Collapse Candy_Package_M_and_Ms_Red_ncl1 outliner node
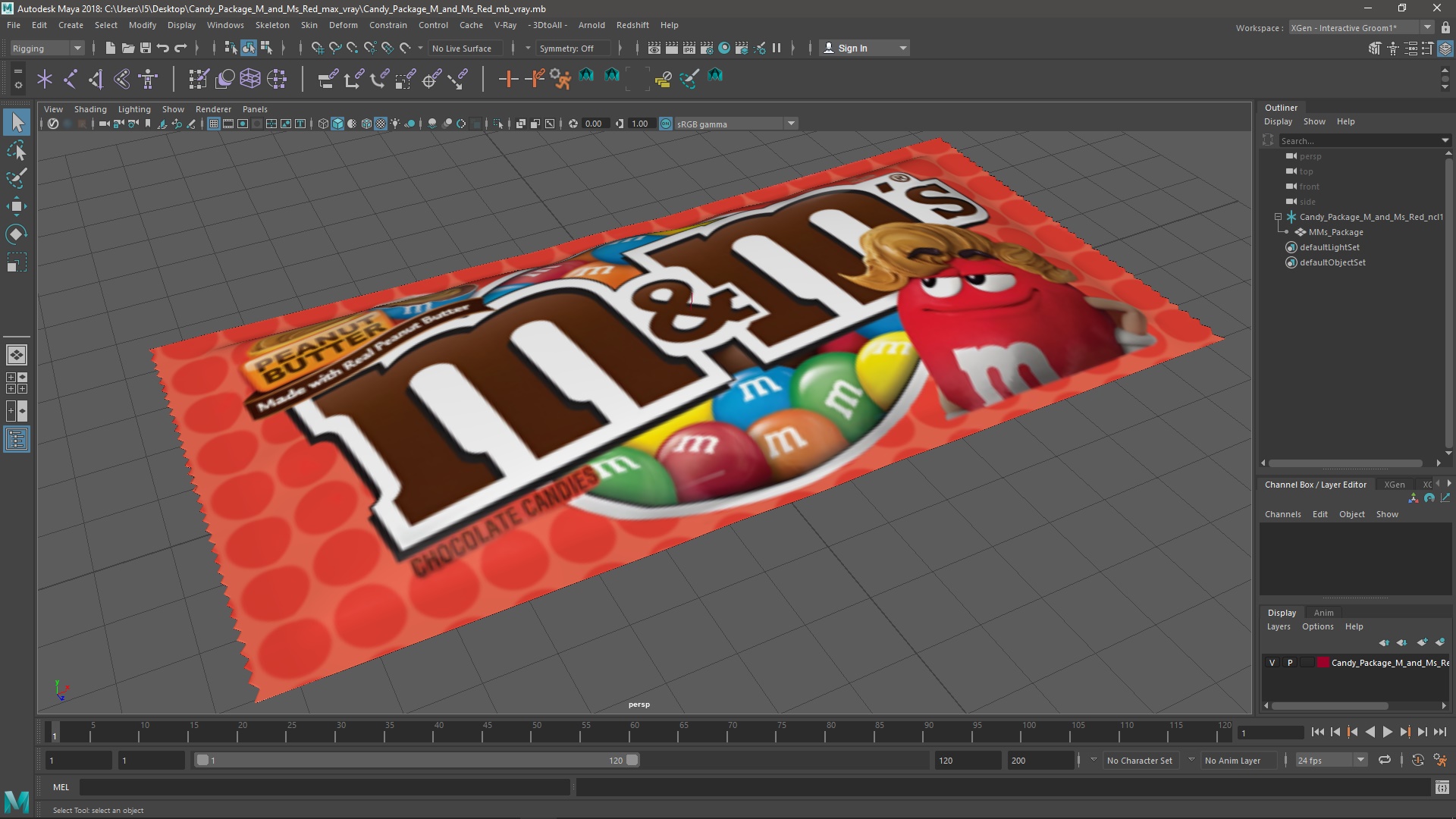Screen dimensions: 1456x819 [1278, 217]
